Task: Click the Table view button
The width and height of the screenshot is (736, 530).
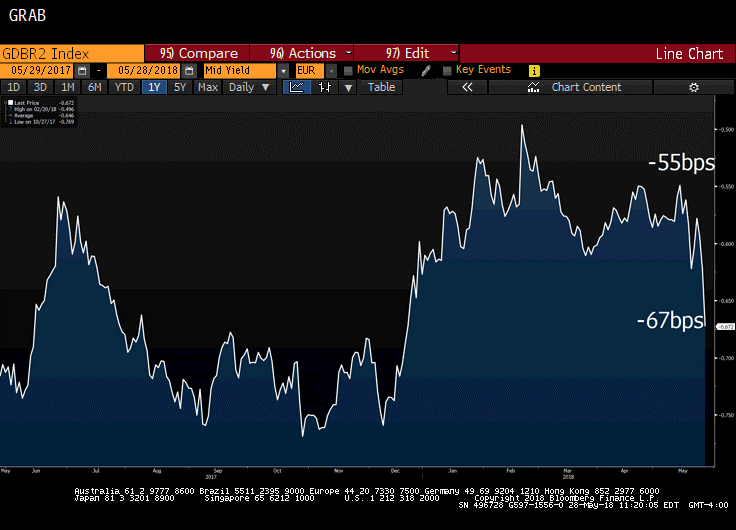Action: [x=381, y=88]
